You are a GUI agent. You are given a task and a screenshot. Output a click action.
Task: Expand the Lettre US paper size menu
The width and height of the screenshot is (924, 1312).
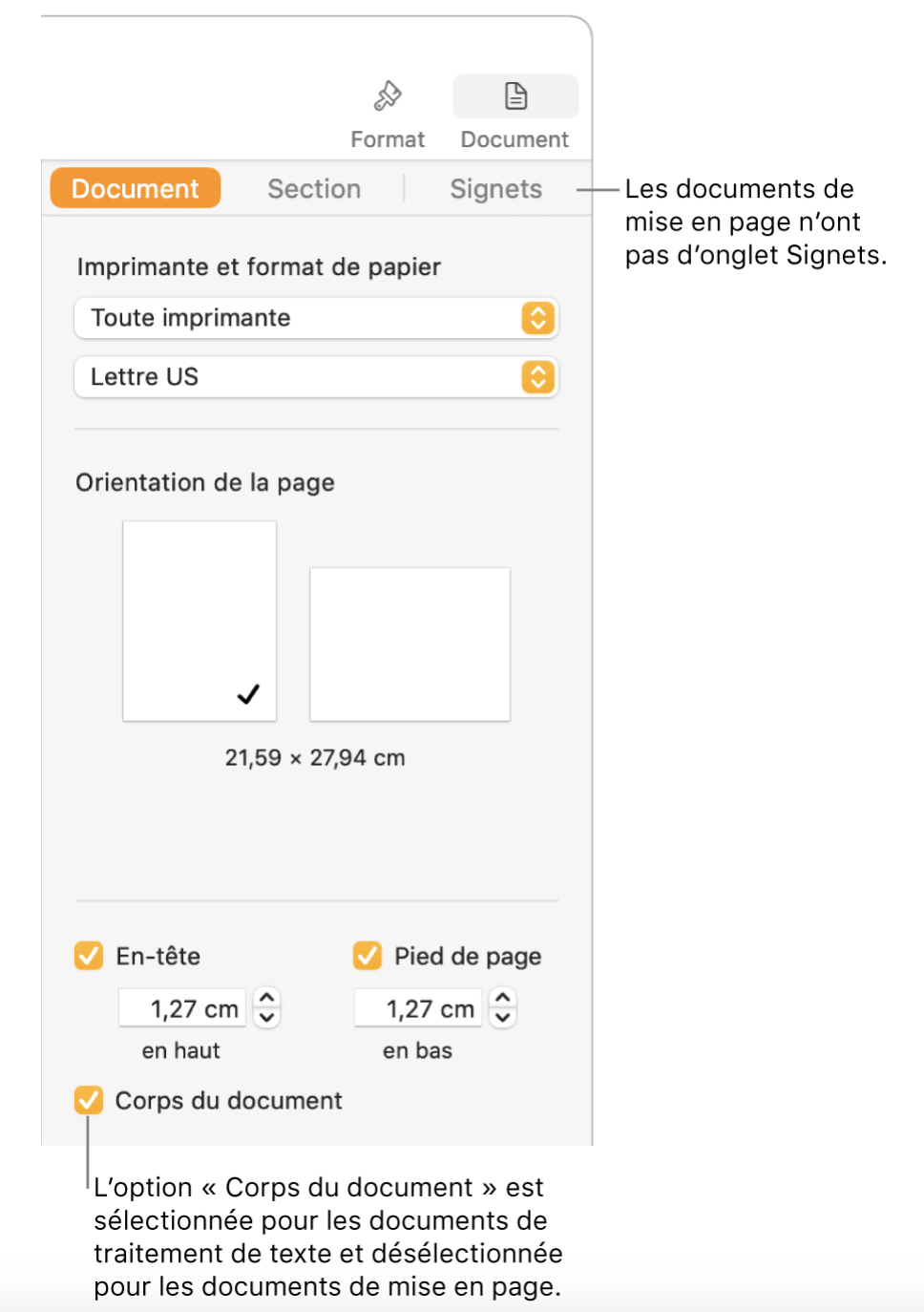click(x=305, y=377)
